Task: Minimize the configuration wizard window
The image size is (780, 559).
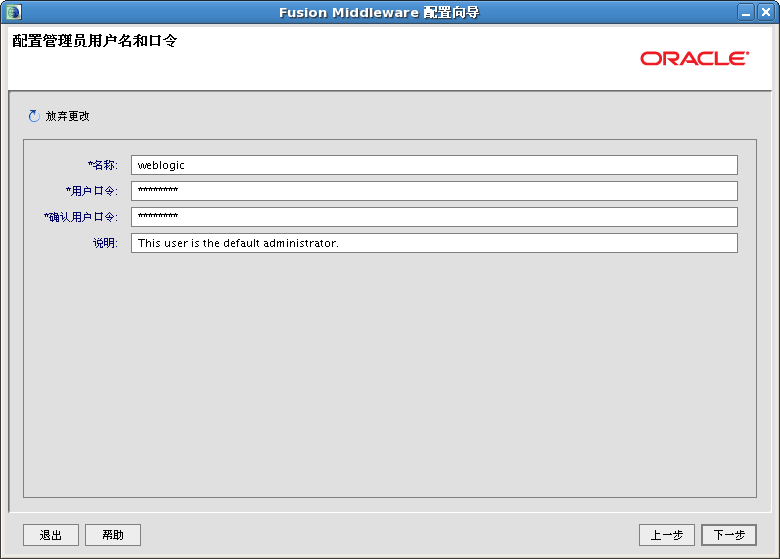Action: [x=746, y=12]
